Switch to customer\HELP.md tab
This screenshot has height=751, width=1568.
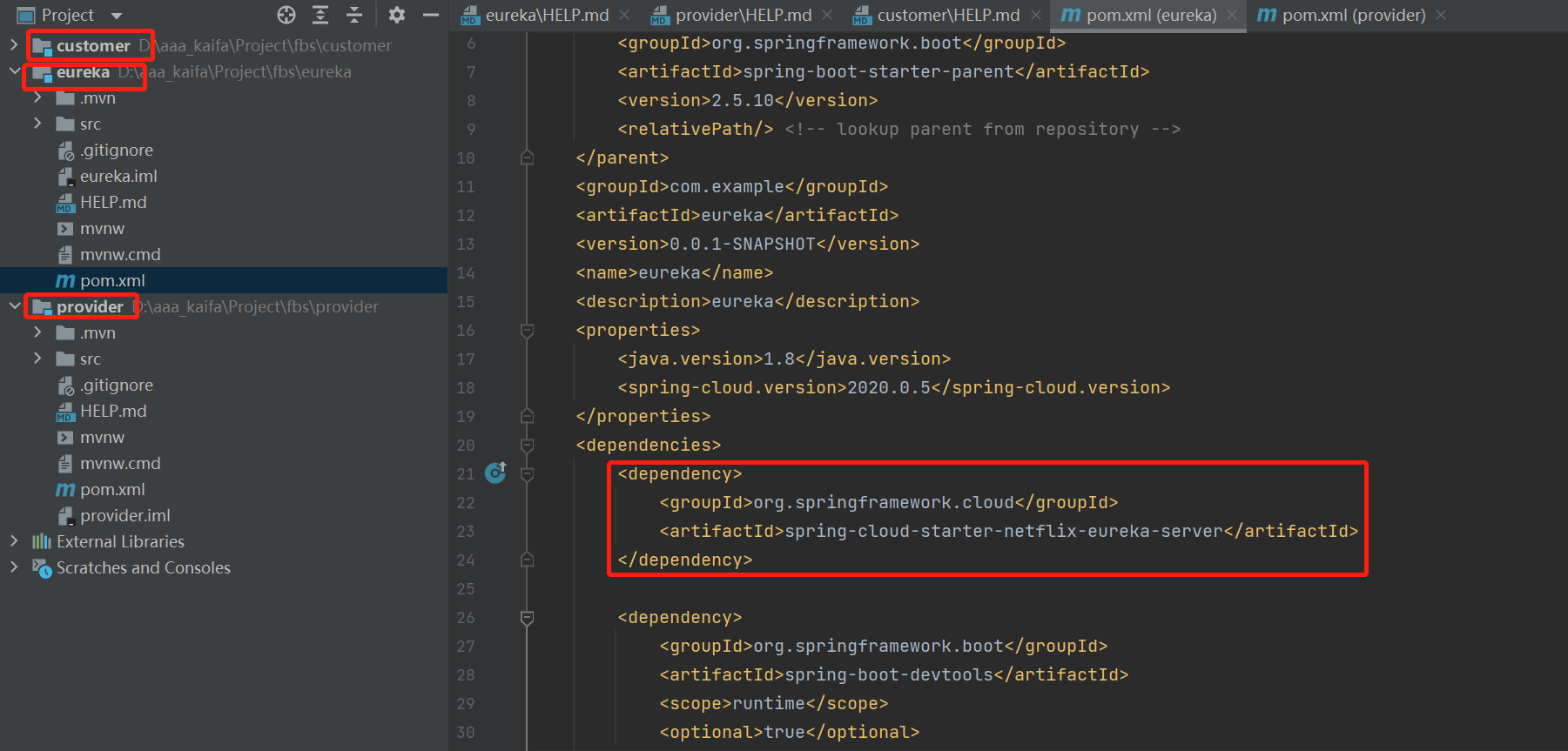[x=948, y=15]
